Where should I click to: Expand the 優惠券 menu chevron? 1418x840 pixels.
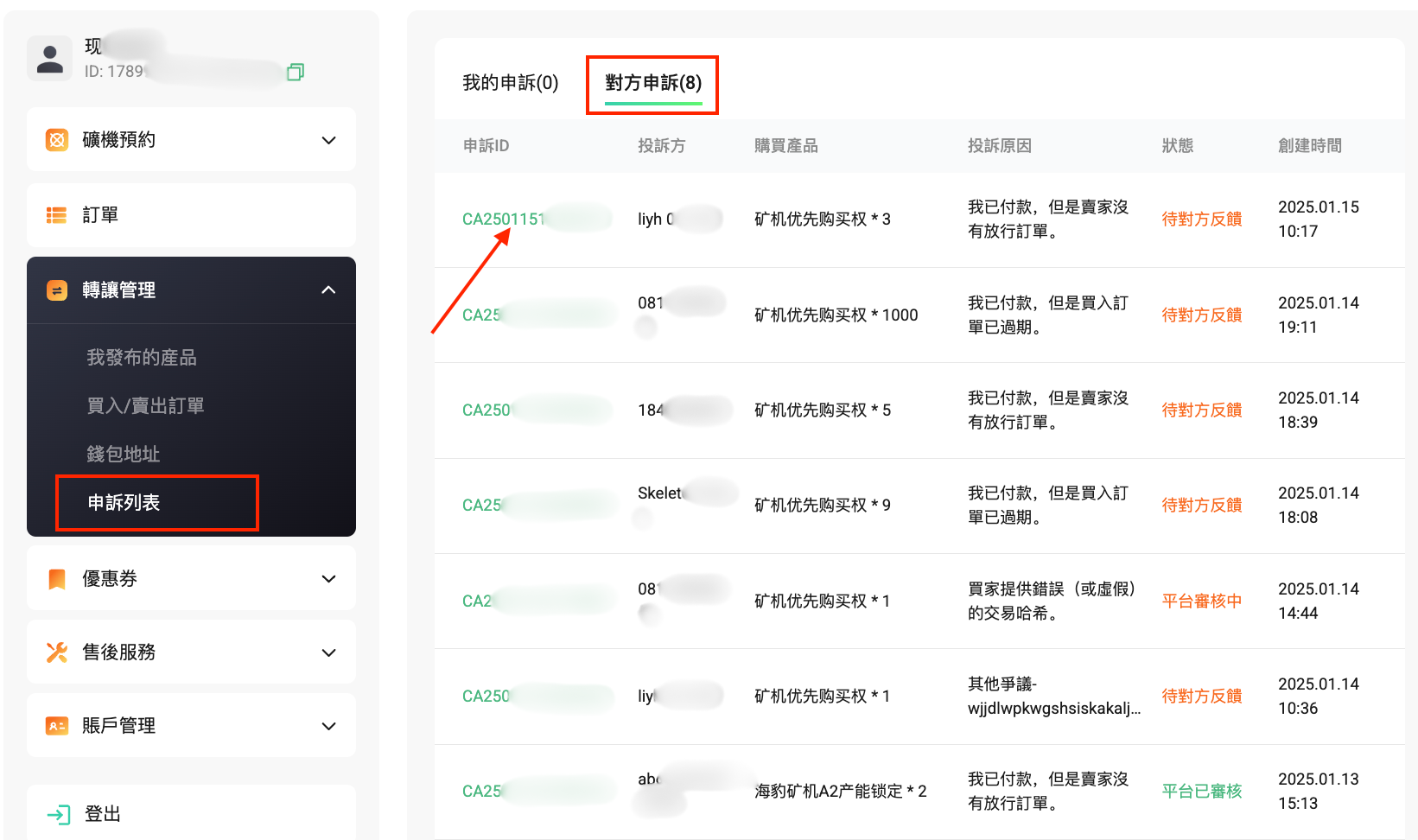pos(328,579)
